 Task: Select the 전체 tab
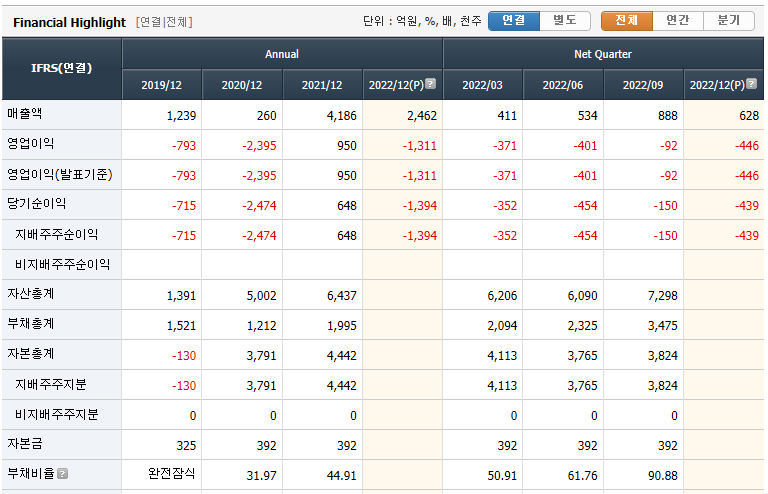tap(627, 21)
